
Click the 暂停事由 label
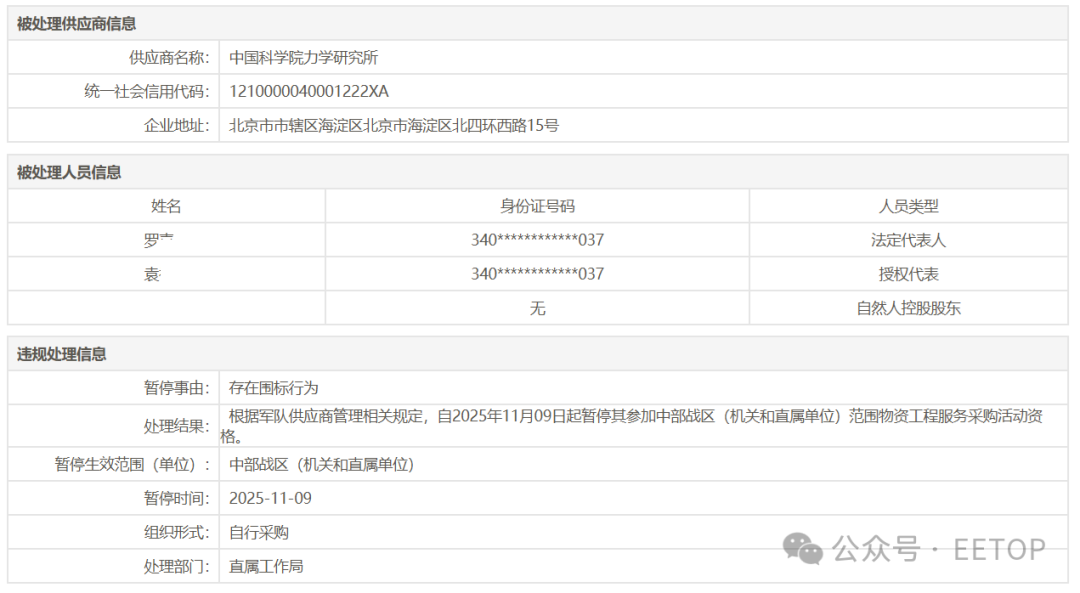[x=176, y=388]
